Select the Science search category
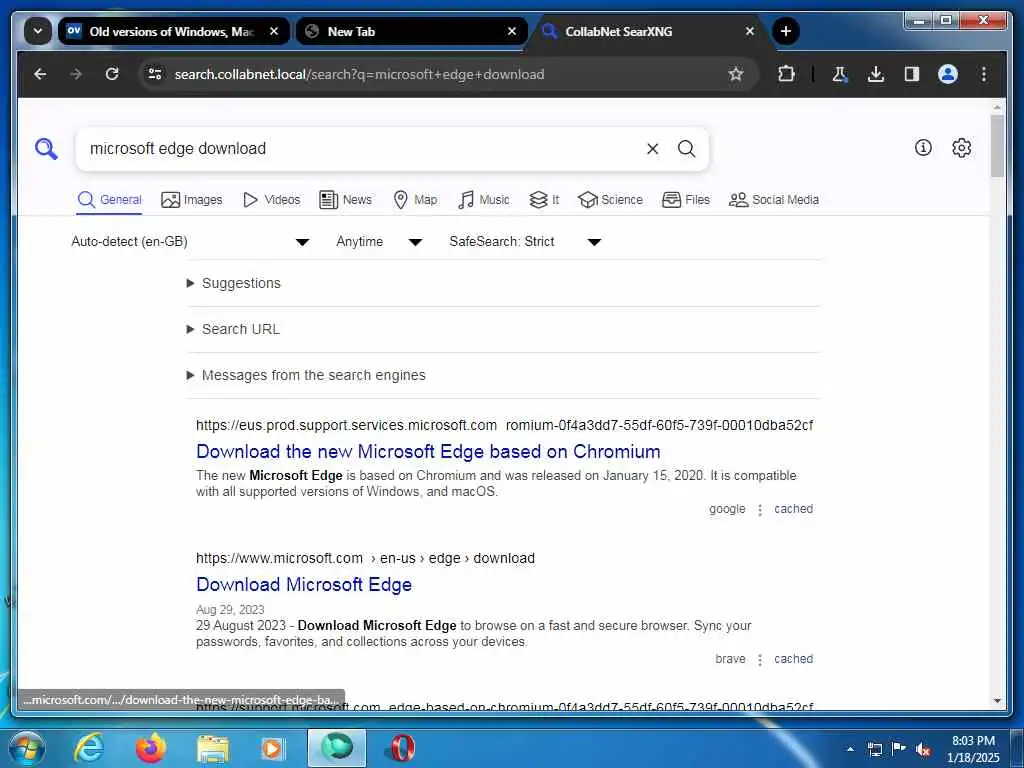The width and height of the screenshot is (1024, 768). 610,200
